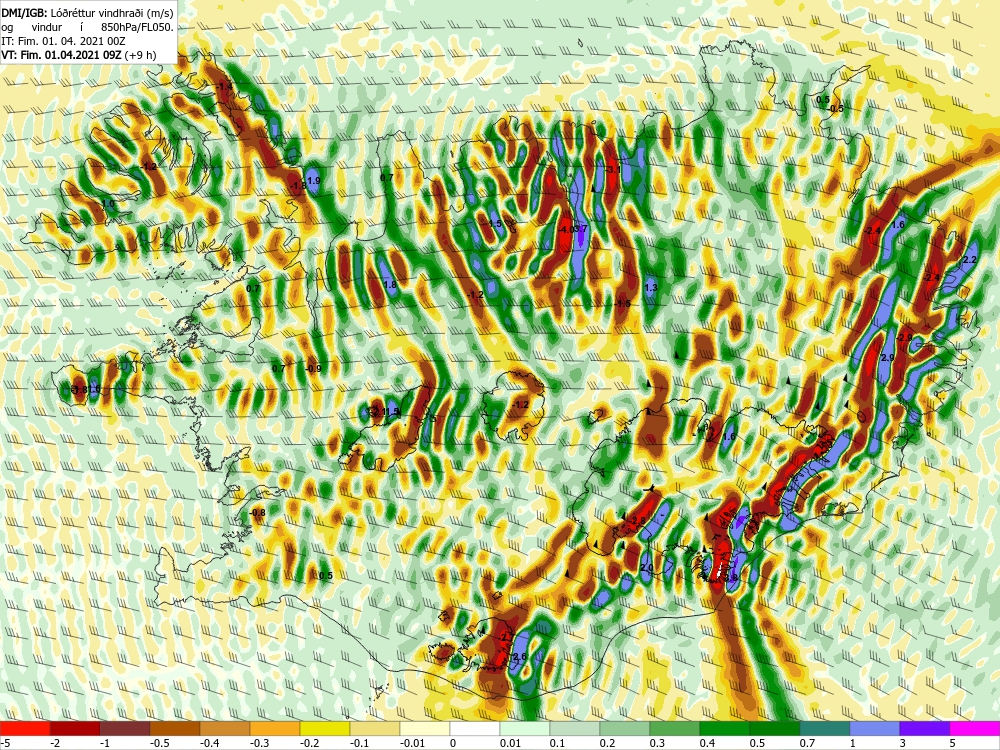The height and width of the screenshot is (750, 1000).
Task: Pick the ochre legend swatch between -0.4 and -0.3
Action: (x=225, y=728)
